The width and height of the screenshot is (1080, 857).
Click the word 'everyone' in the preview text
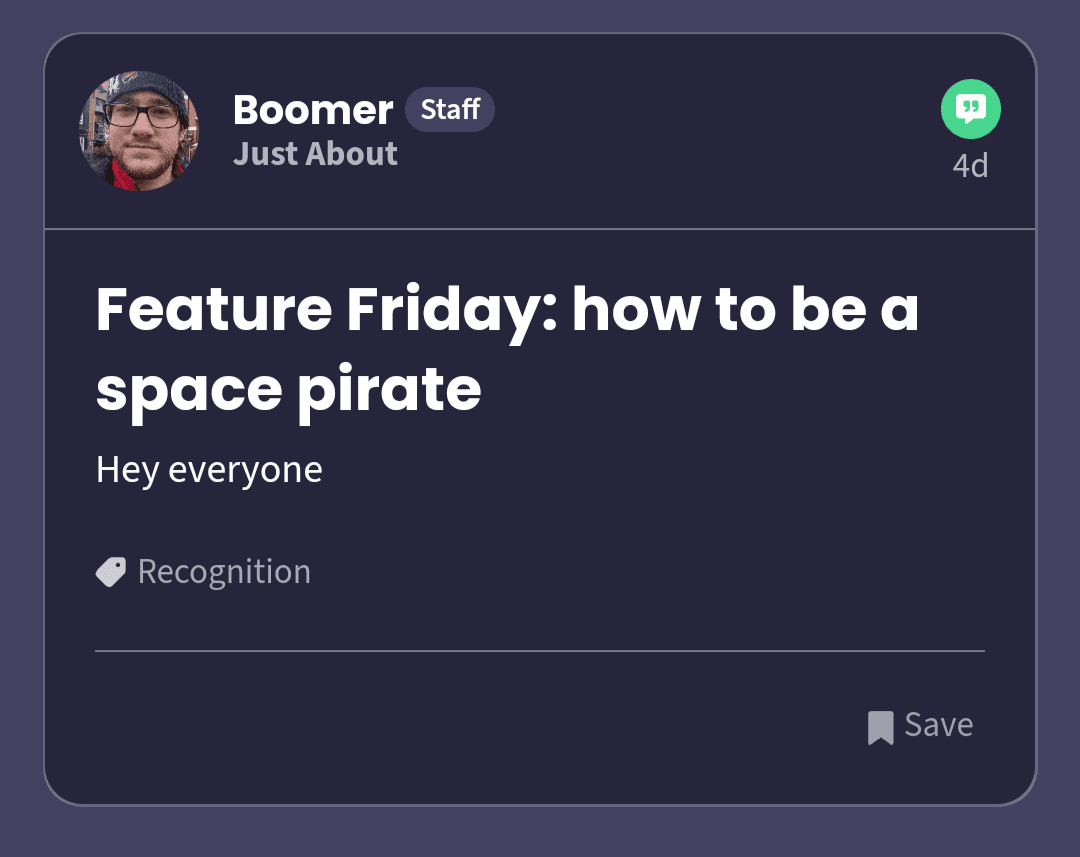(x=245, y=471)
